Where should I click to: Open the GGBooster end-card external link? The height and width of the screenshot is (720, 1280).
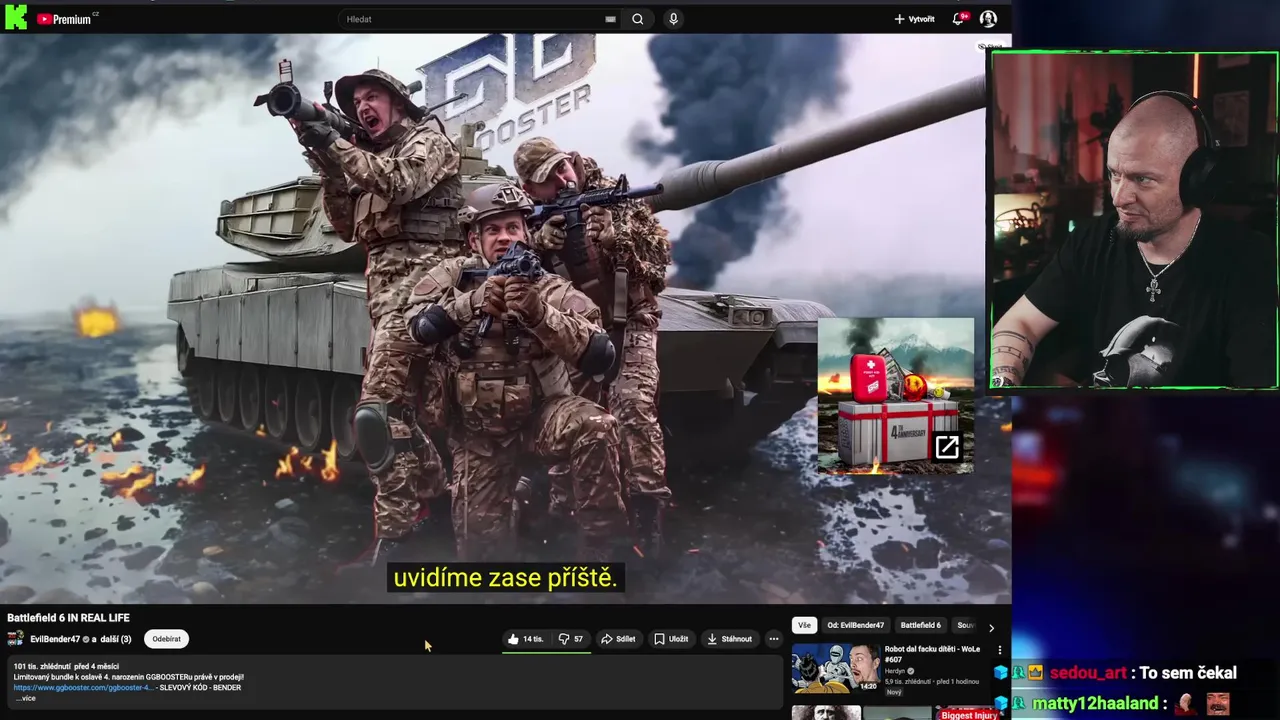(x=946, y=447)
